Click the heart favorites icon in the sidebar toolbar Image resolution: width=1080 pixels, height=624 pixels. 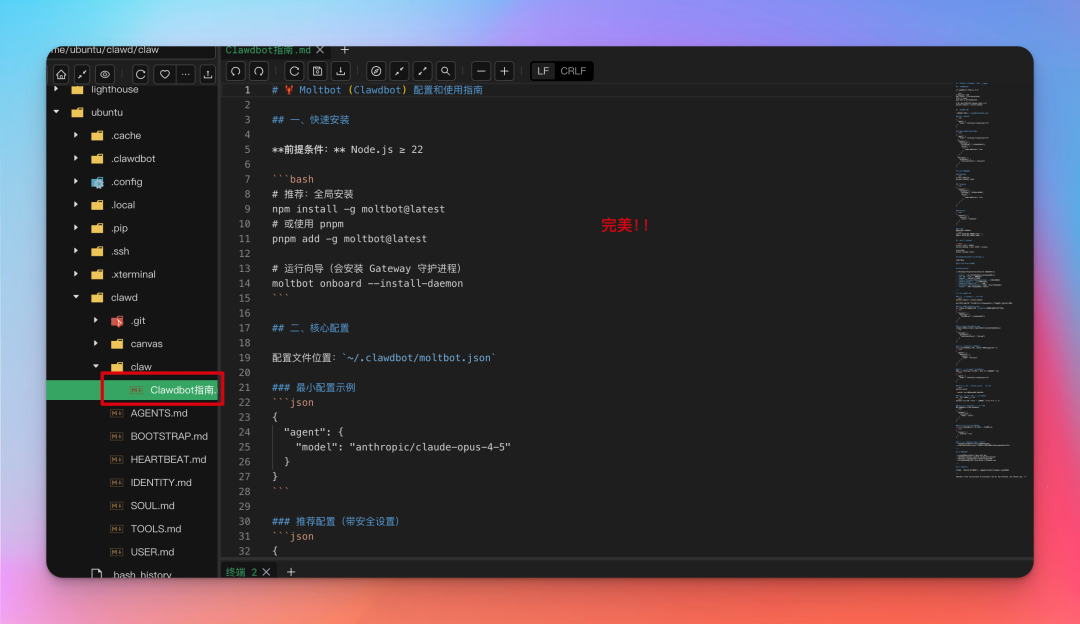[x=163, y=73]
